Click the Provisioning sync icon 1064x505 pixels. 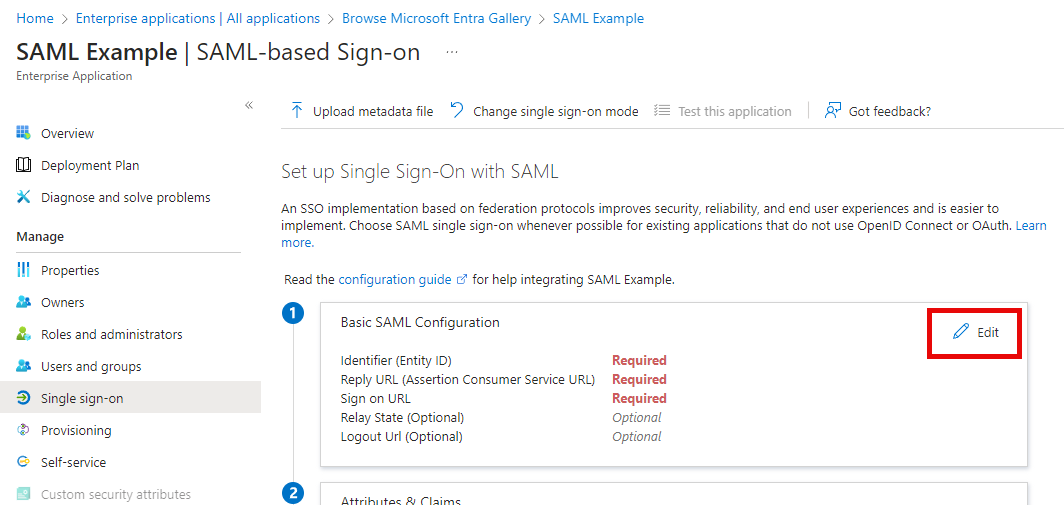click(23, 430)
